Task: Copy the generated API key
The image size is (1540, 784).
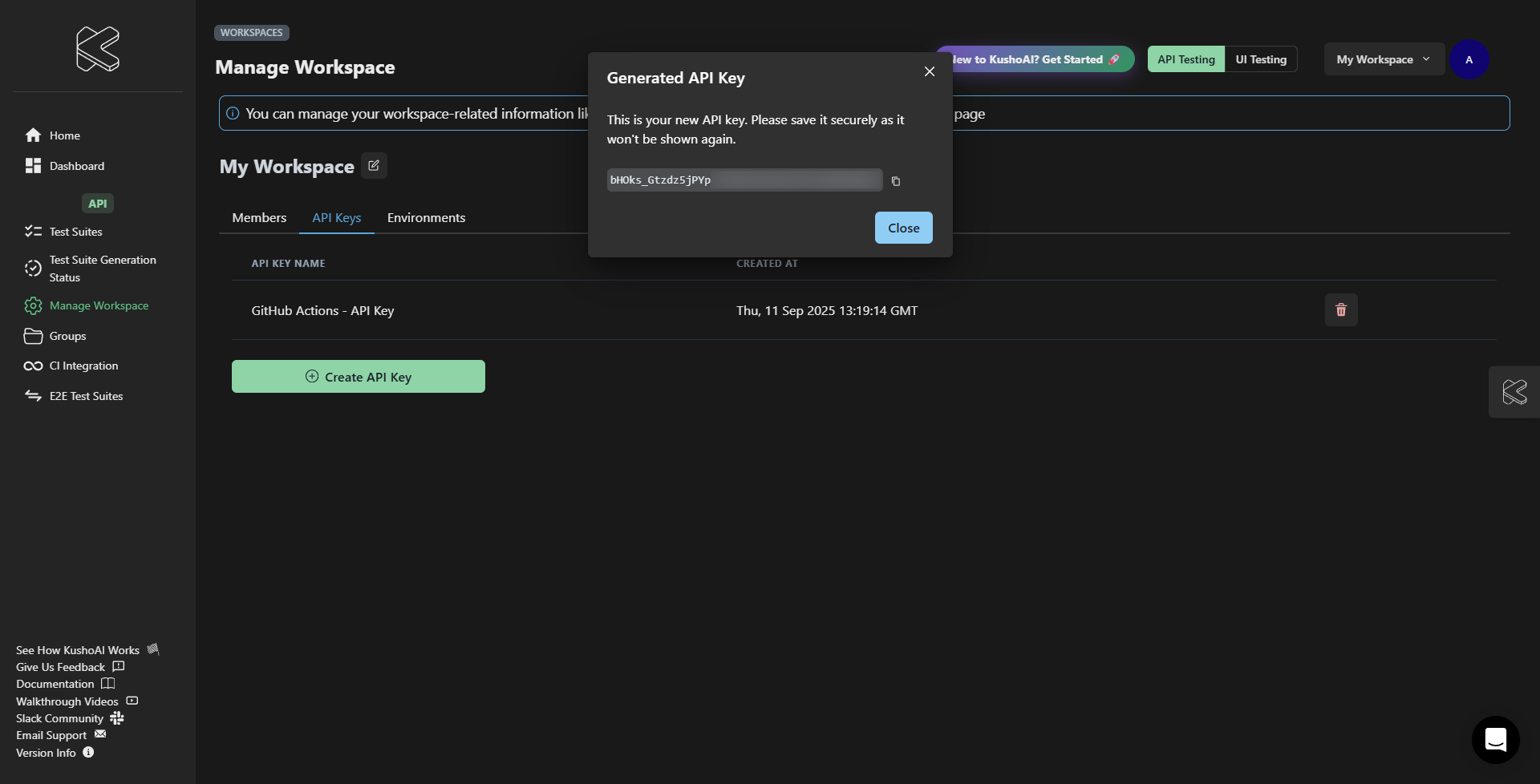Action: 896,181
